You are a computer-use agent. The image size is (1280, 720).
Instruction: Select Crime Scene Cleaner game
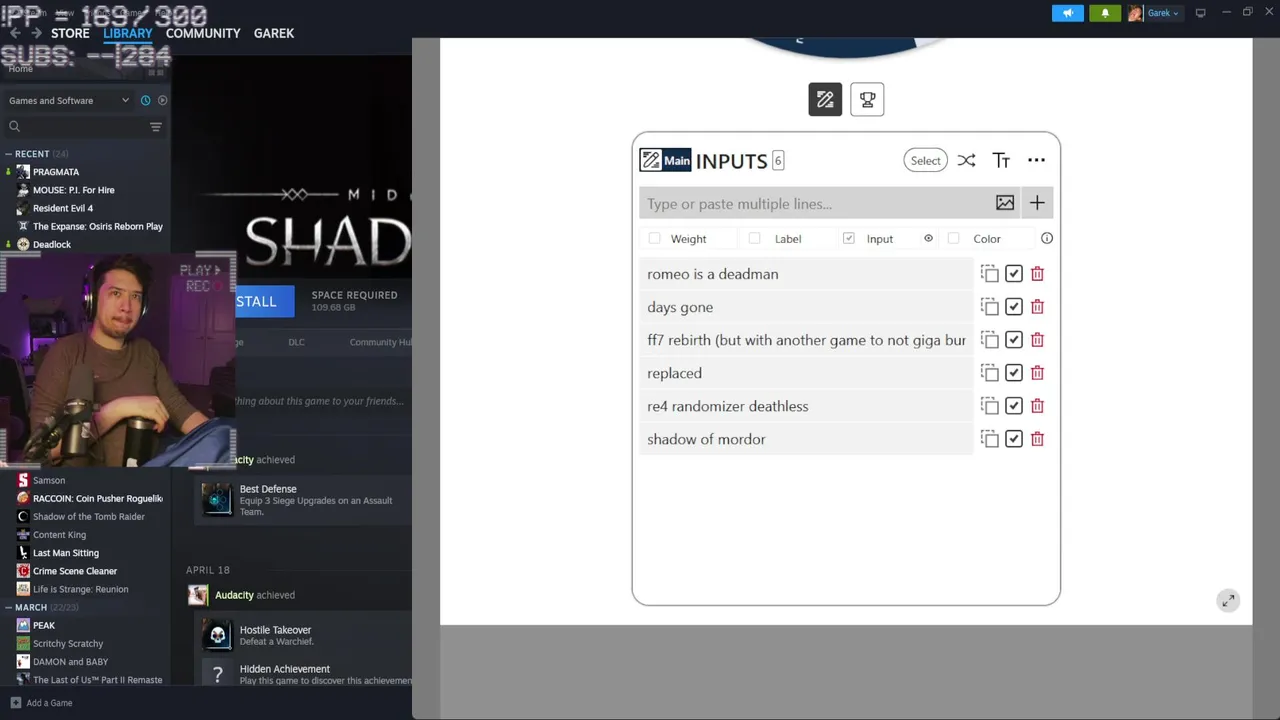(75, 571)
